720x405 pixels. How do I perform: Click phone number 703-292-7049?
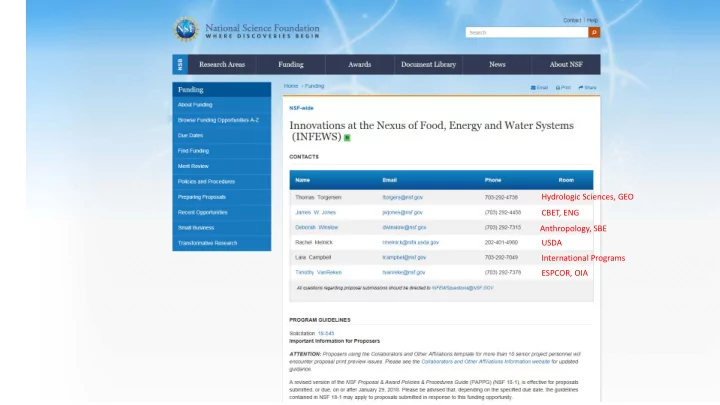501,258
